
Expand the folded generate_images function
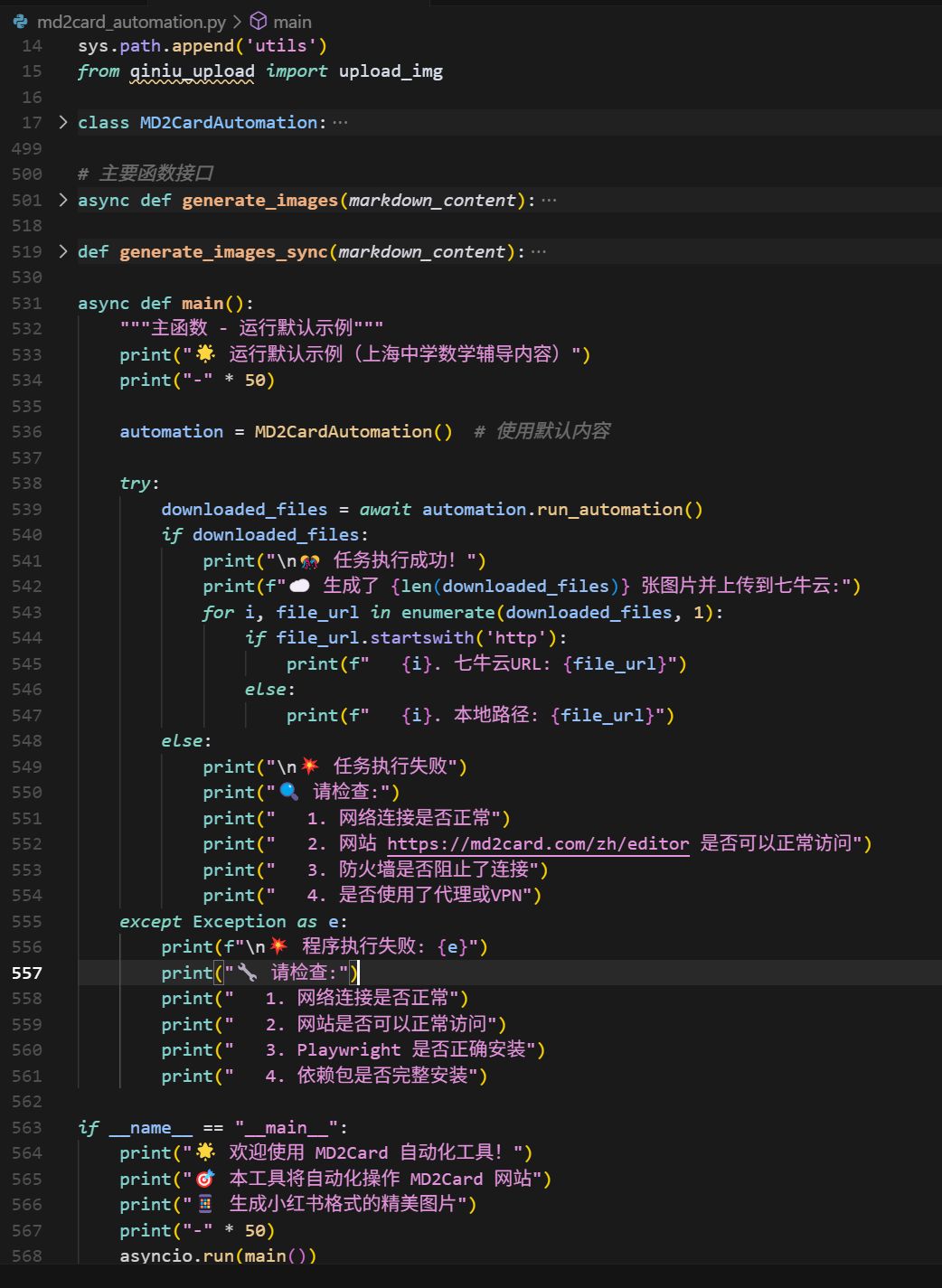(61, 200)
